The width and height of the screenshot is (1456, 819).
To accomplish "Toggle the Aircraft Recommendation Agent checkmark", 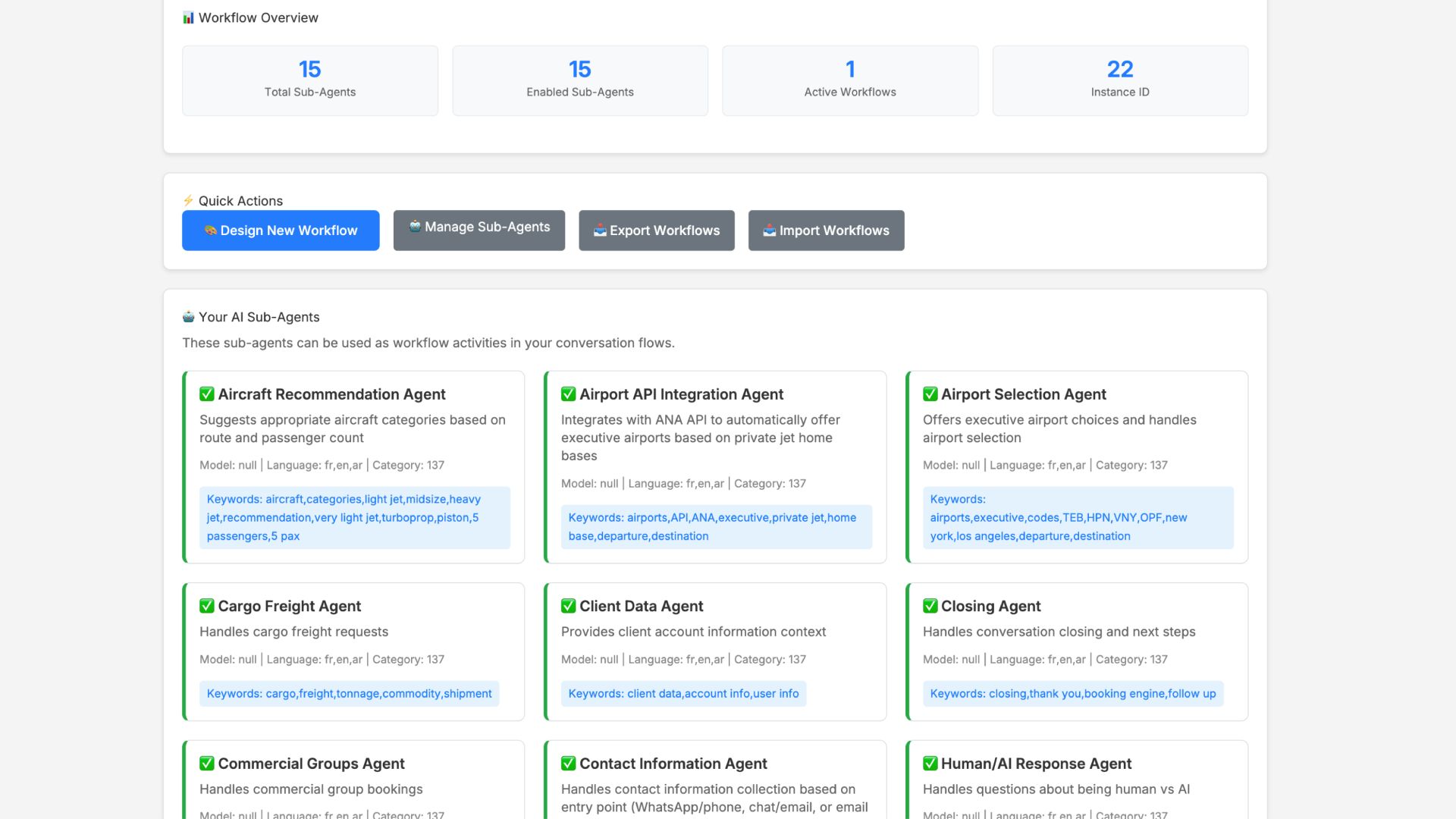I will click(x=206, y=394).
